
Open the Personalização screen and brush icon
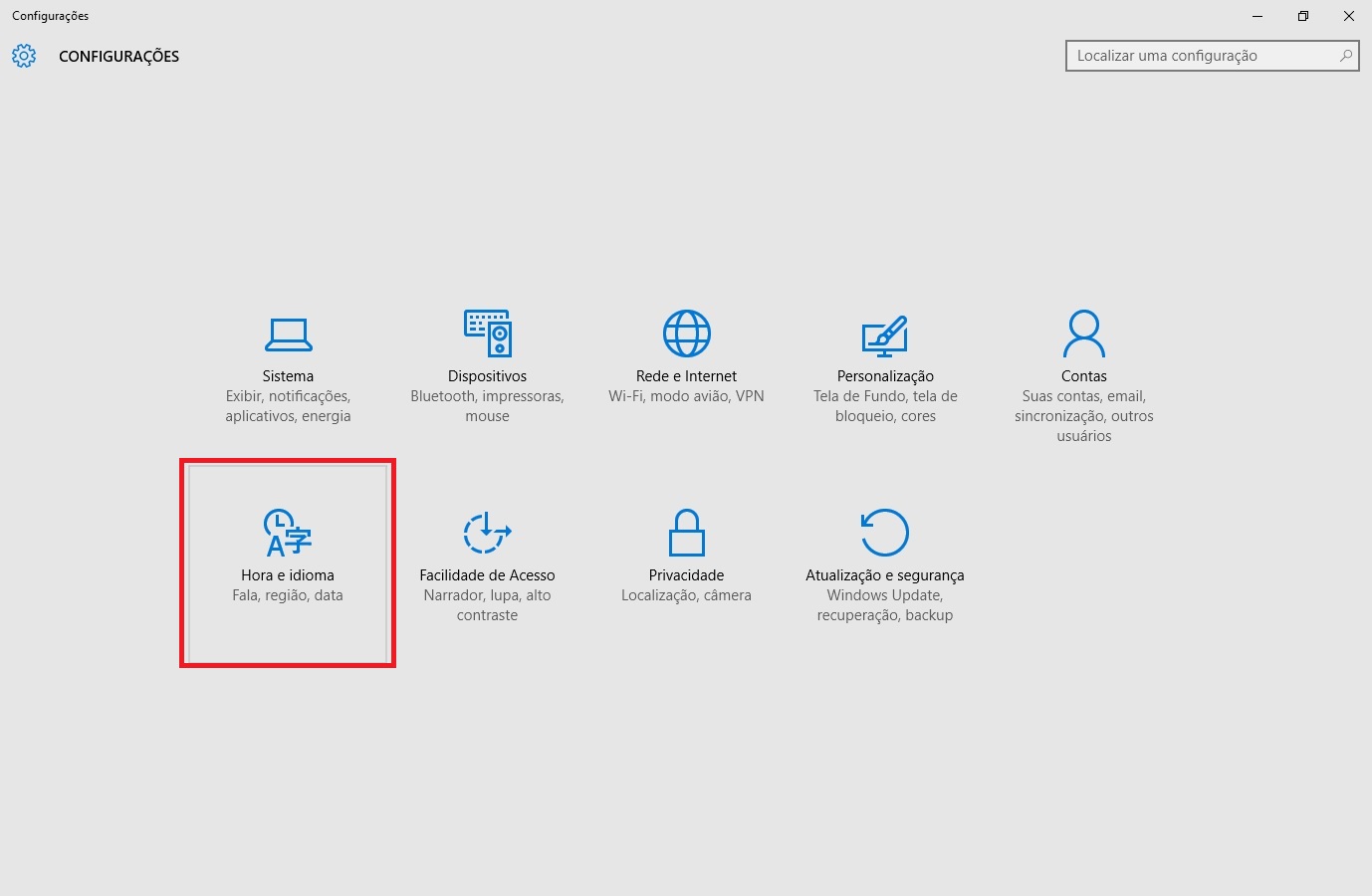pos(885,336)
